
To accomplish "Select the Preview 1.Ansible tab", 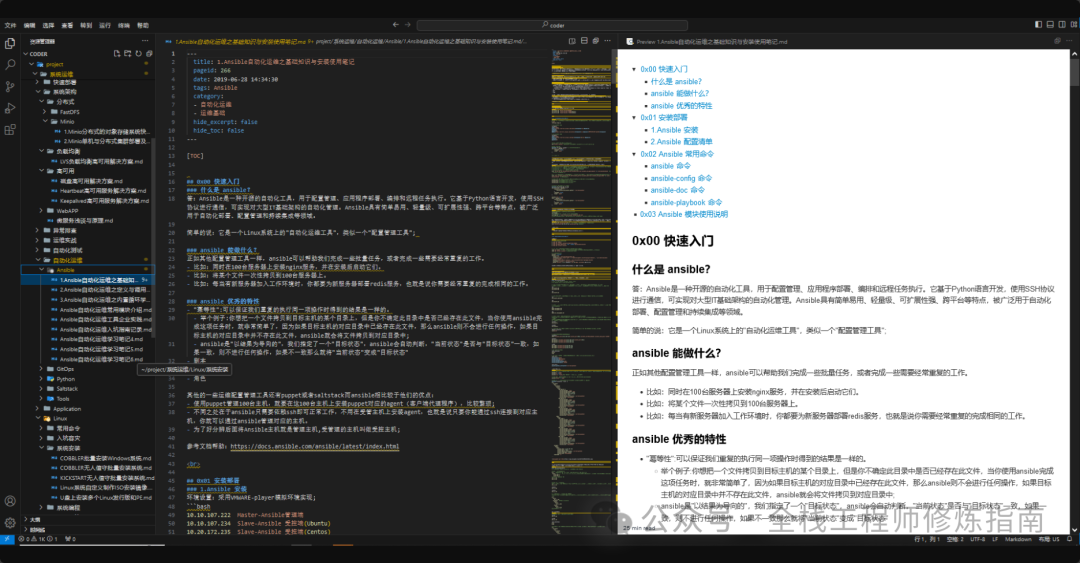I will [x=707, y=41].
